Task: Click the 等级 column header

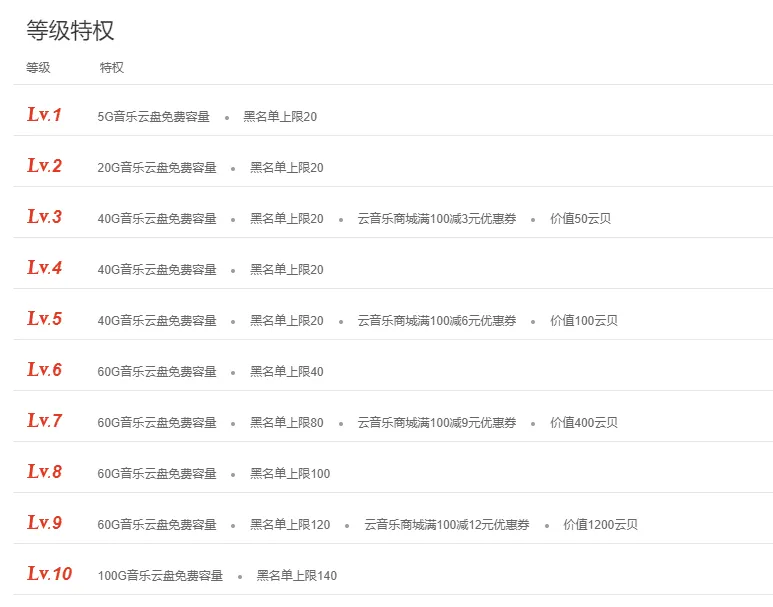Action: tap(38, 68)
